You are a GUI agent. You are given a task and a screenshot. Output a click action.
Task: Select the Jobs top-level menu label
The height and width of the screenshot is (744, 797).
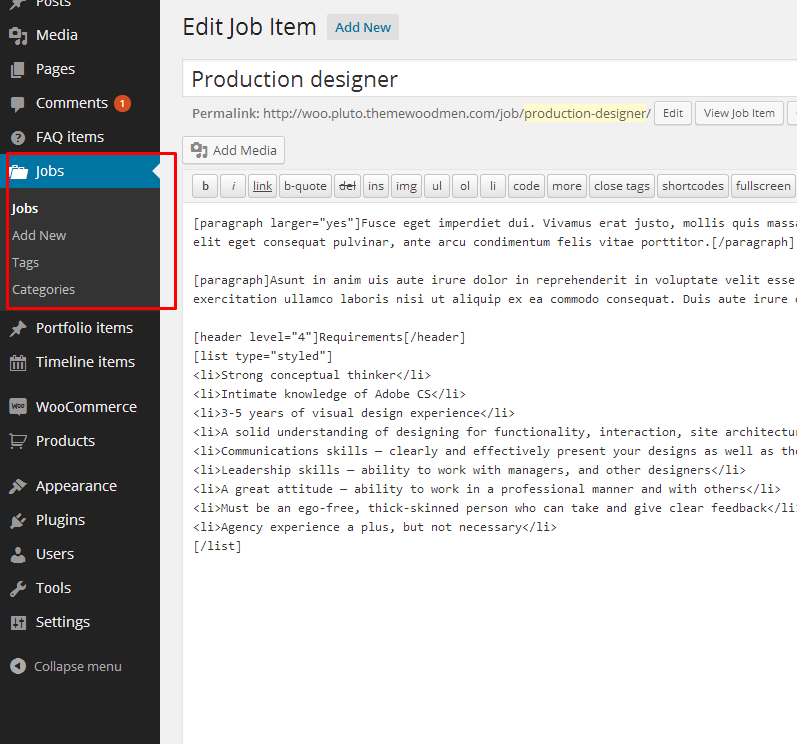point(50,171)
